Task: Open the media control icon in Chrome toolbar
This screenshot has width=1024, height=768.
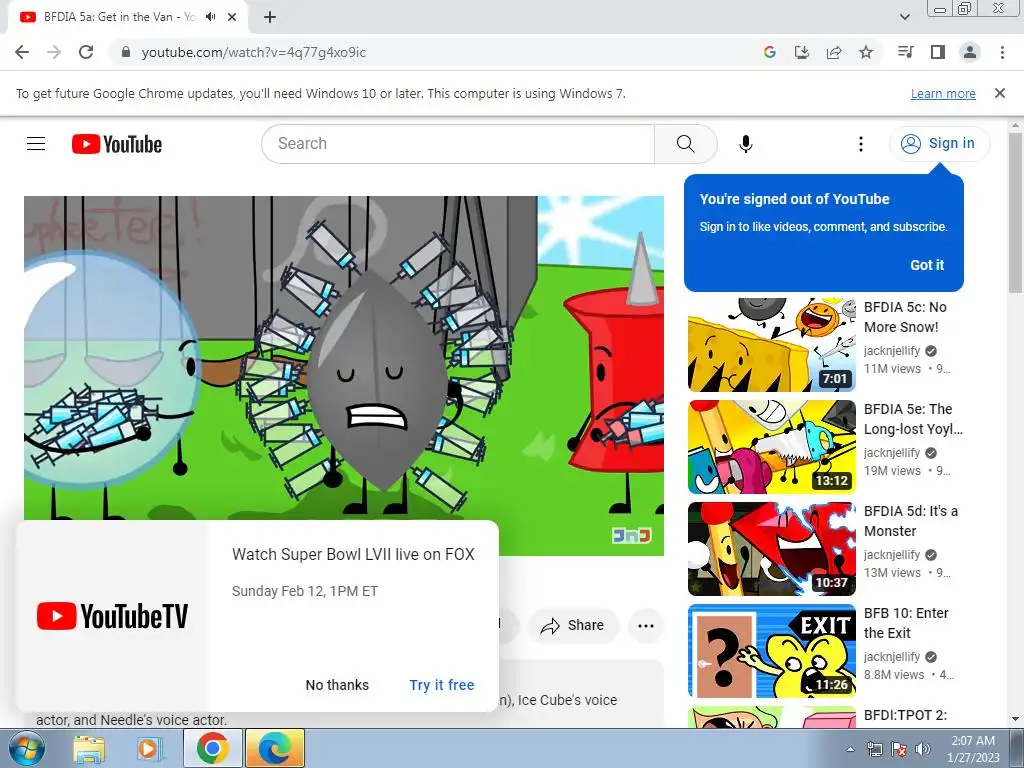Action: [906, 52]
